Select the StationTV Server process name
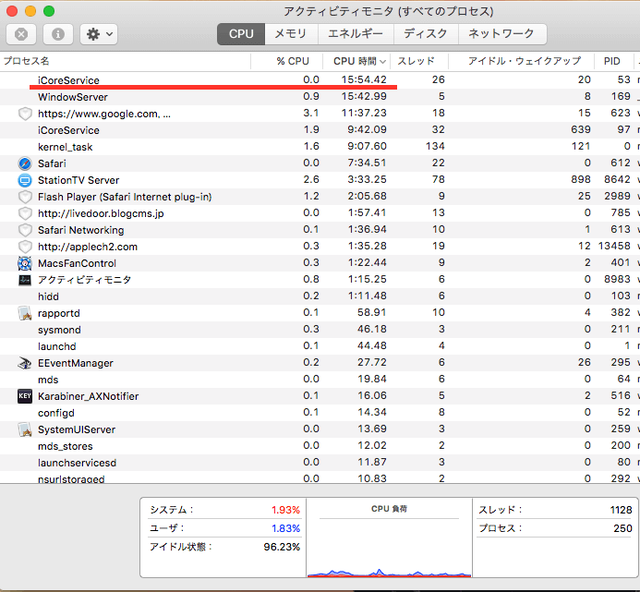This screenshot has height=592, width=640. click(78, 180)
